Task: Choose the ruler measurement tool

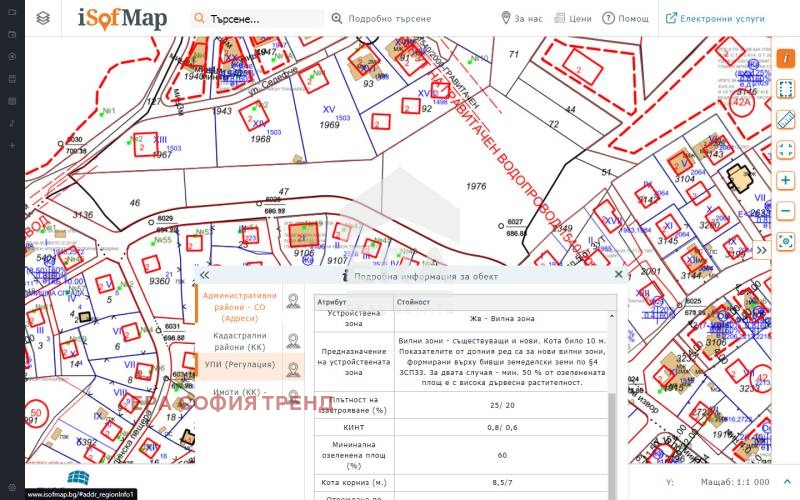Action: coord(786,119)
